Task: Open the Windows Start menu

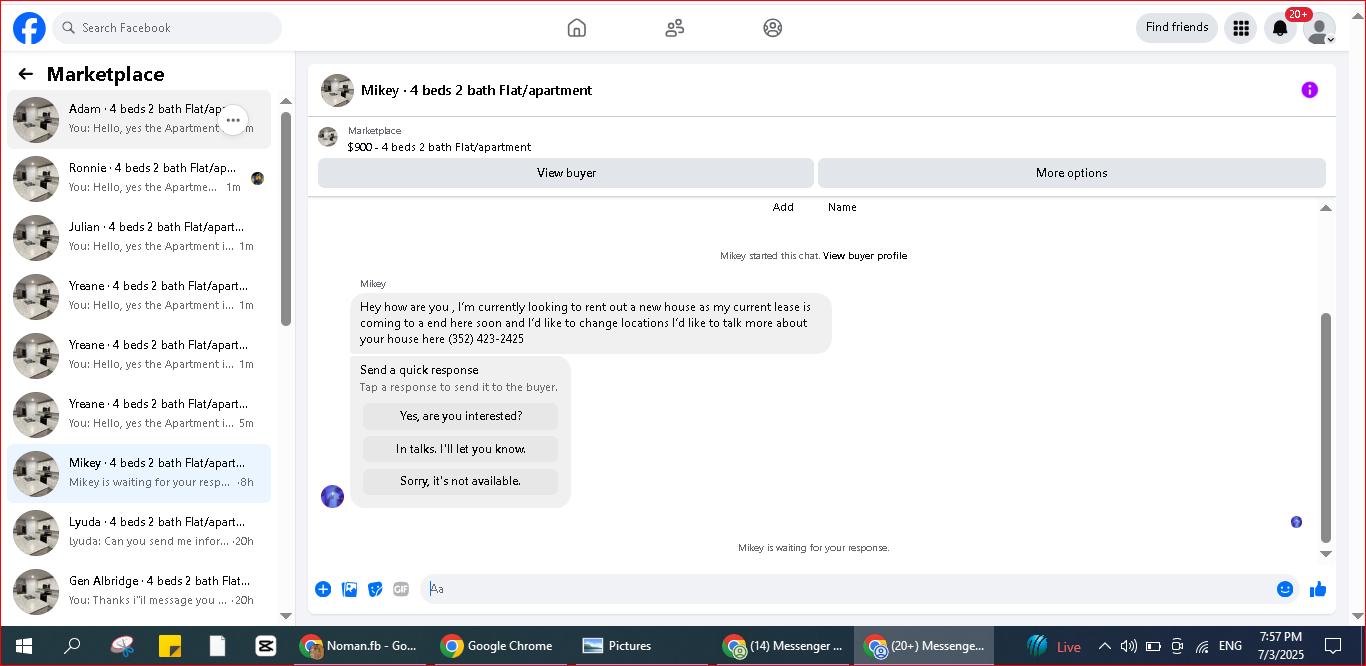Action: (23, 646)
